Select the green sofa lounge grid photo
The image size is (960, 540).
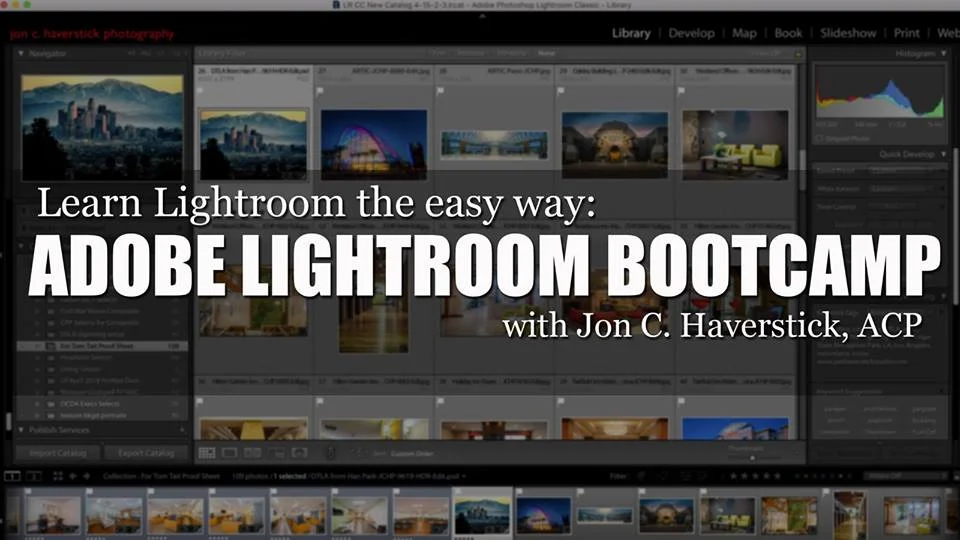coord(735,144)
